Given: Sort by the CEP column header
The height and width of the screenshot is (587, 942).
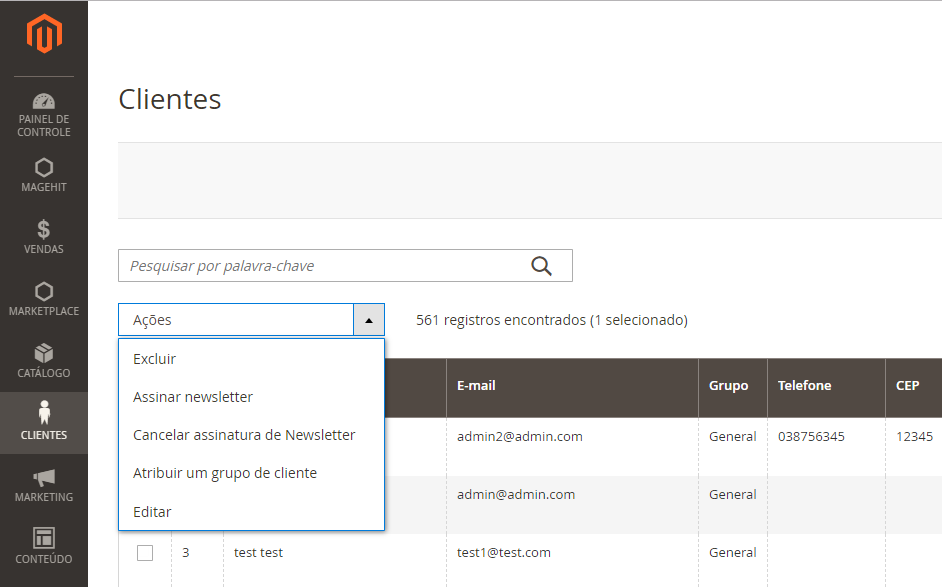Looking at the screenshot, I should click(914, 388).
